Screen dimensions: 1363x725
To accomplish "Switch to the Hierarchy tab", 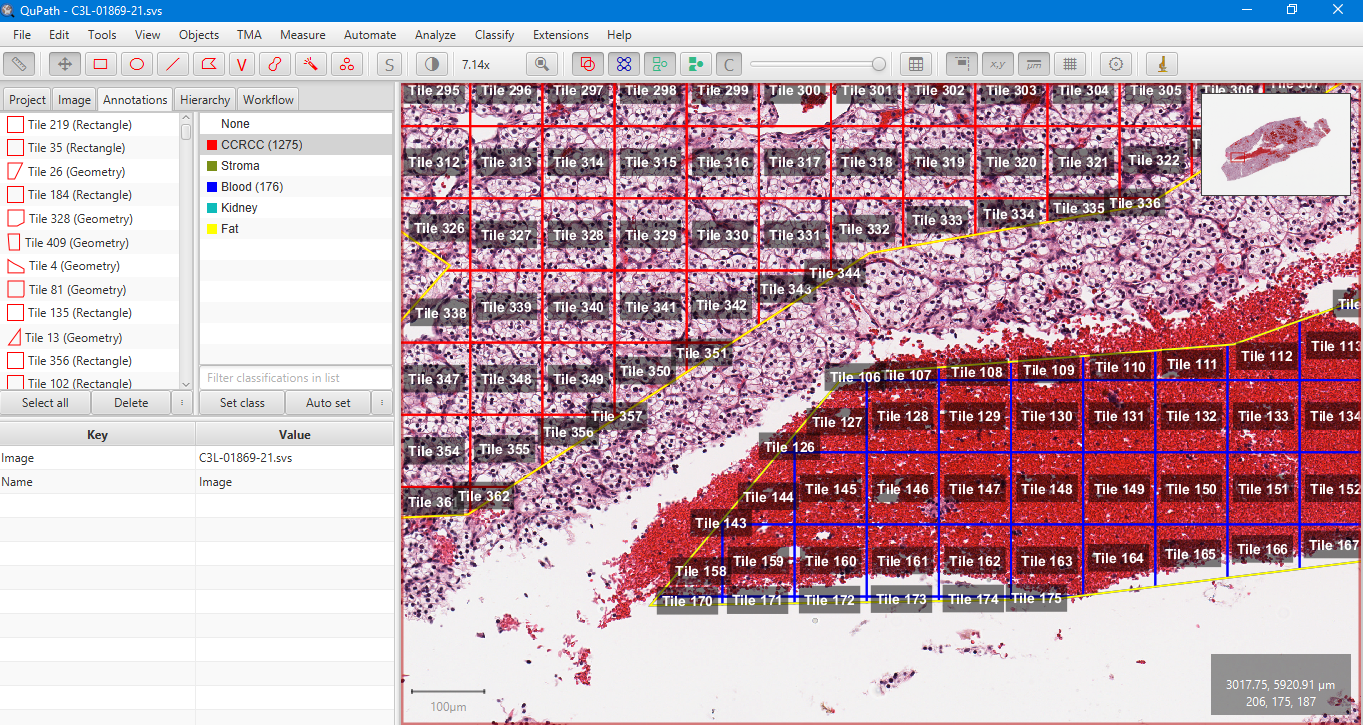I will pyautogui.click(x=204, y=99).
